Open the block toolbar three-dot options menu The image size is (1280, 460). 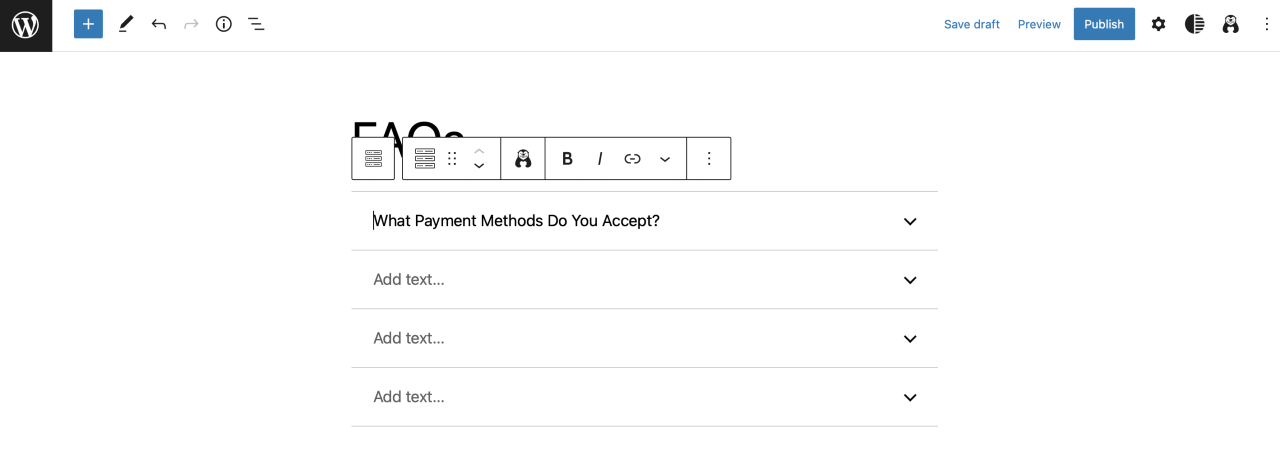pyautogui.click(x=709, y=158)
